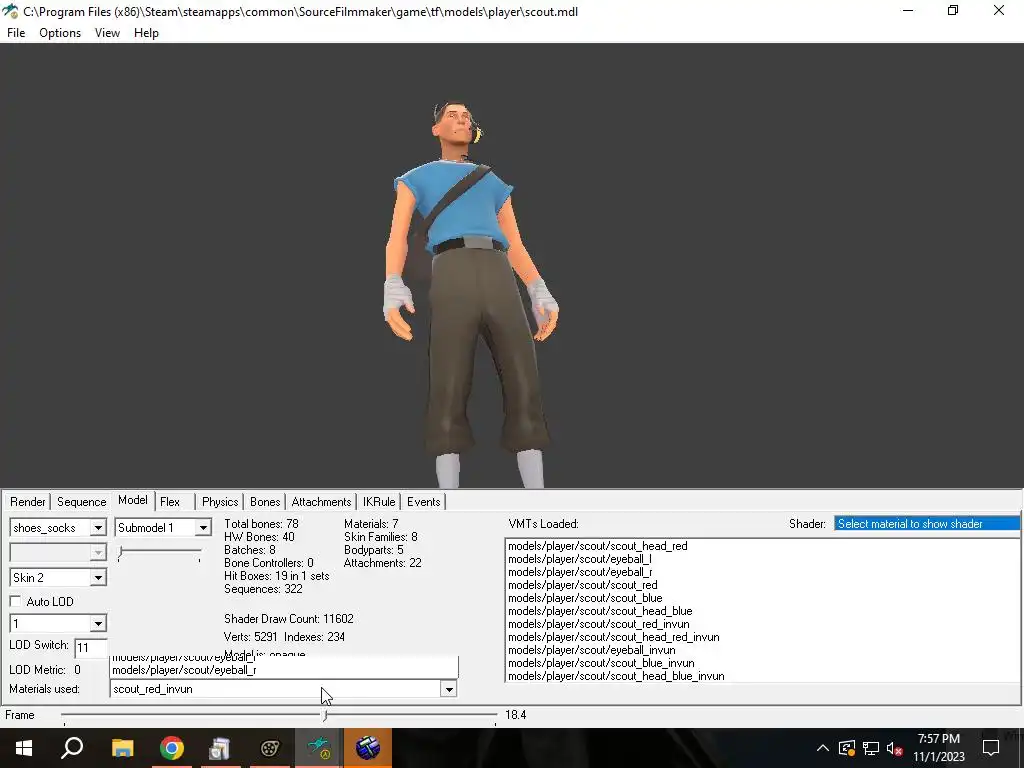
Task: Toggle the Auto LOD checkbox
Action: click(x=16, y=601)
